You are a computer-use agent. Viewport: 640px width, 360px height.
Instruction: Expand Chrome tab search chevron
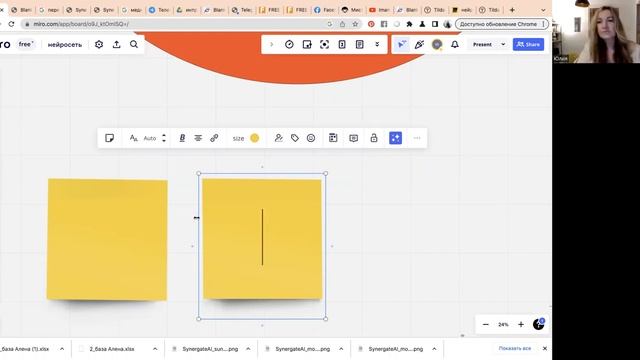click(x=543, y=10)
